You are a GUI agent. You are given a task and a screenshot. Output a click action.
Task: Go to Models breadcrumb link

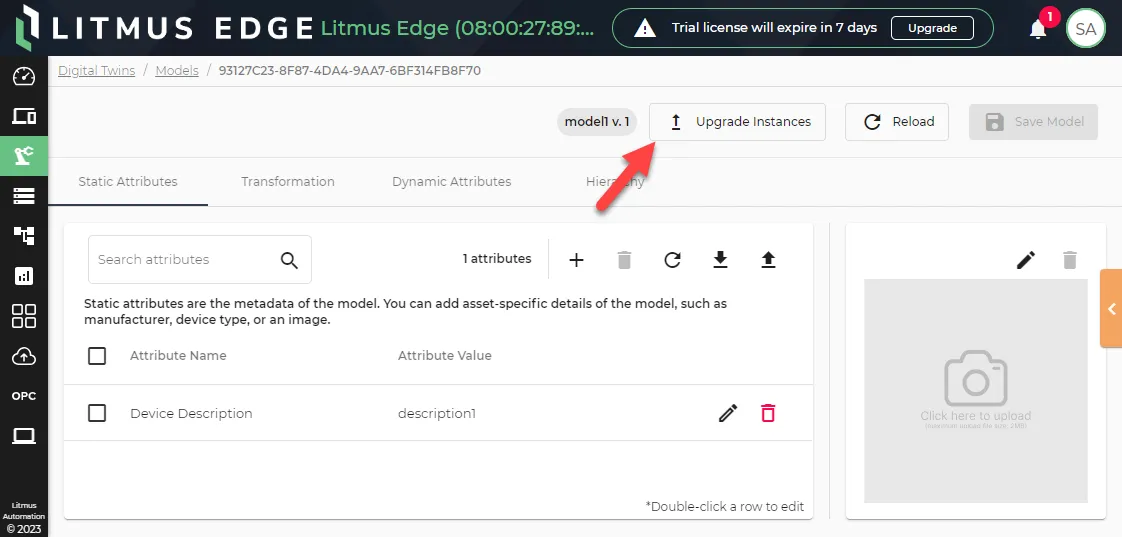coord(177,71)
